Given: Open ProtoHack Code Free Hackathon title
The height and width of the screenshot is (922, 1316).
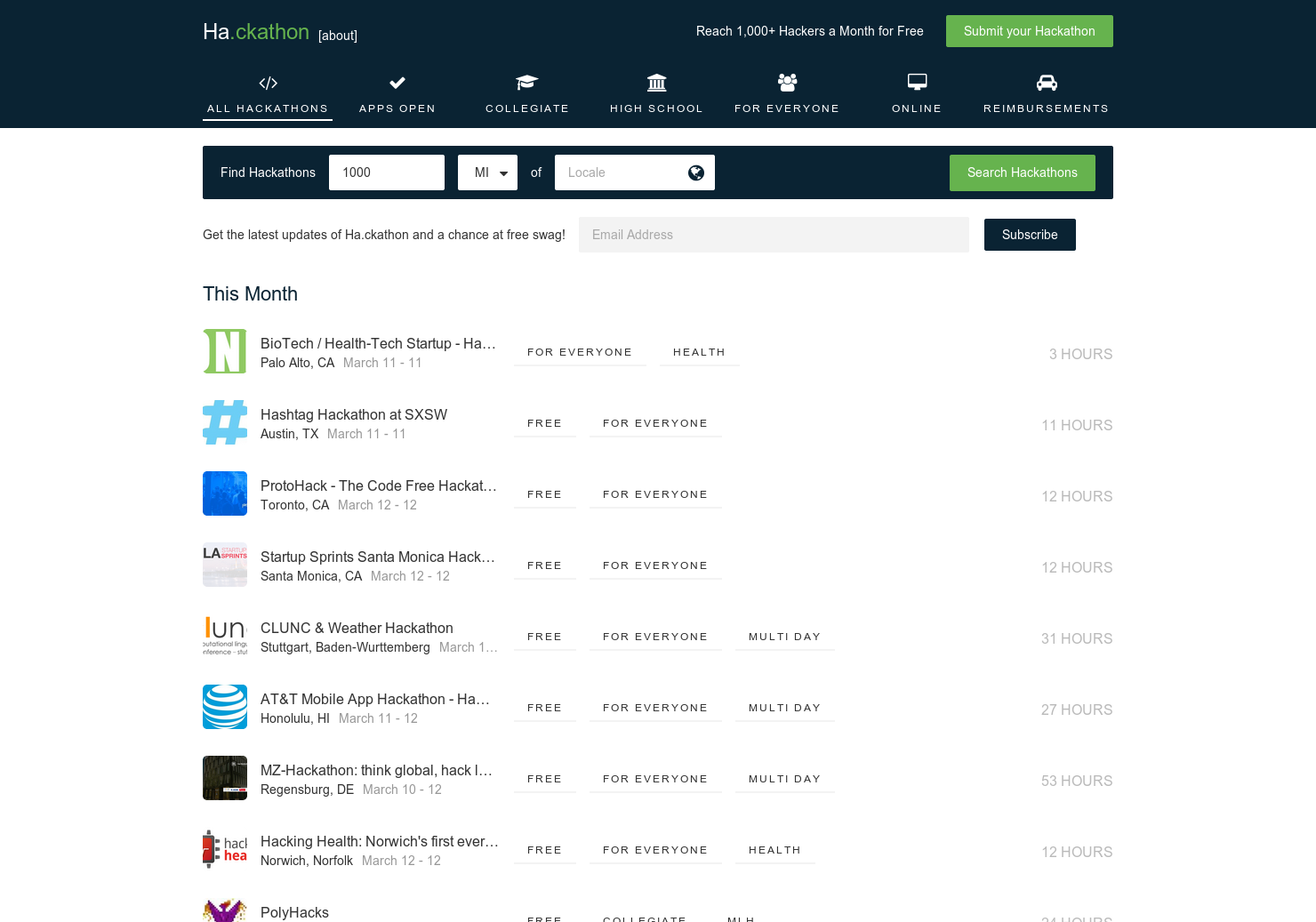Looking at the screenshot, I should pos(379,485).
